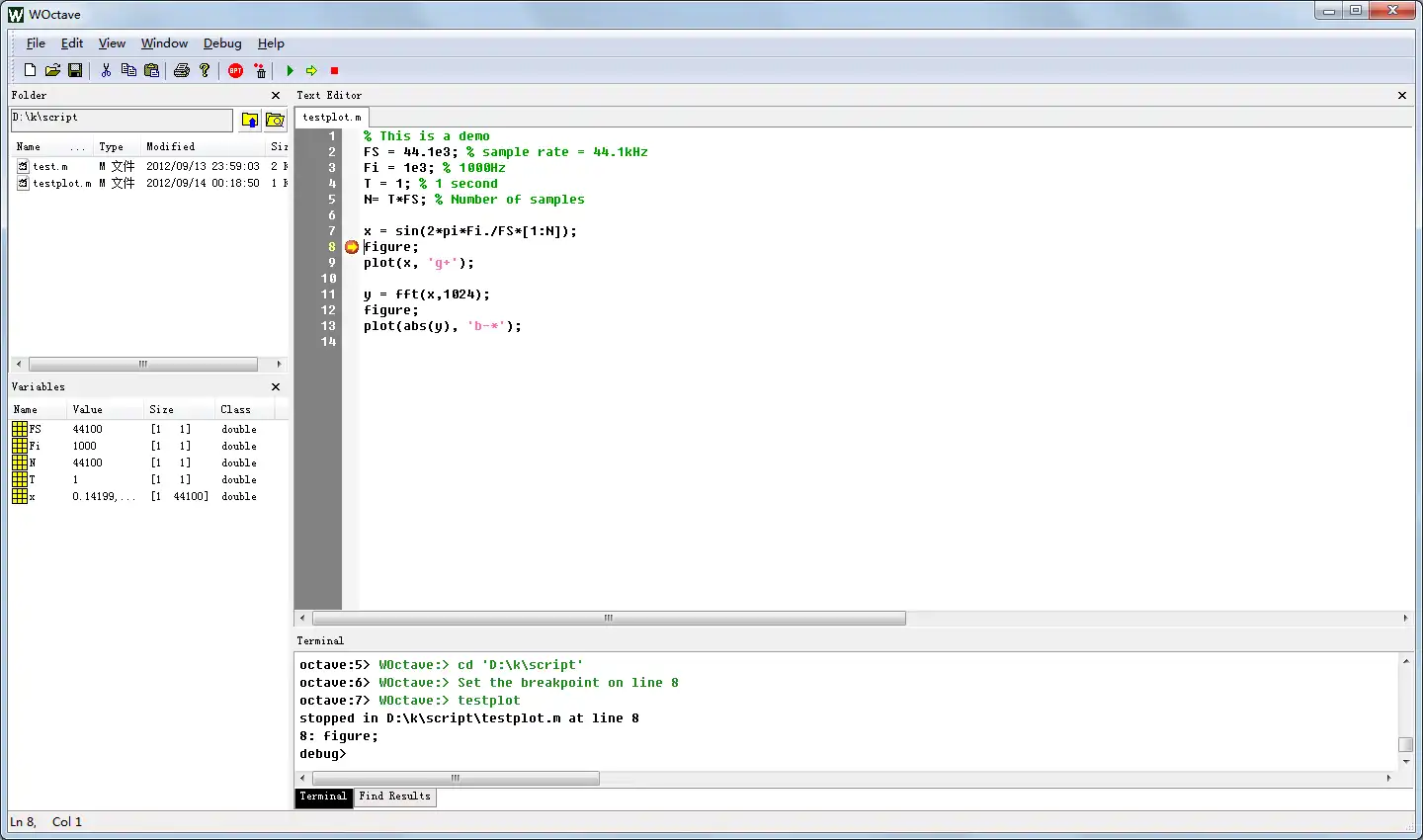Click terminal vertical scrollbar down arrow

1406,762
